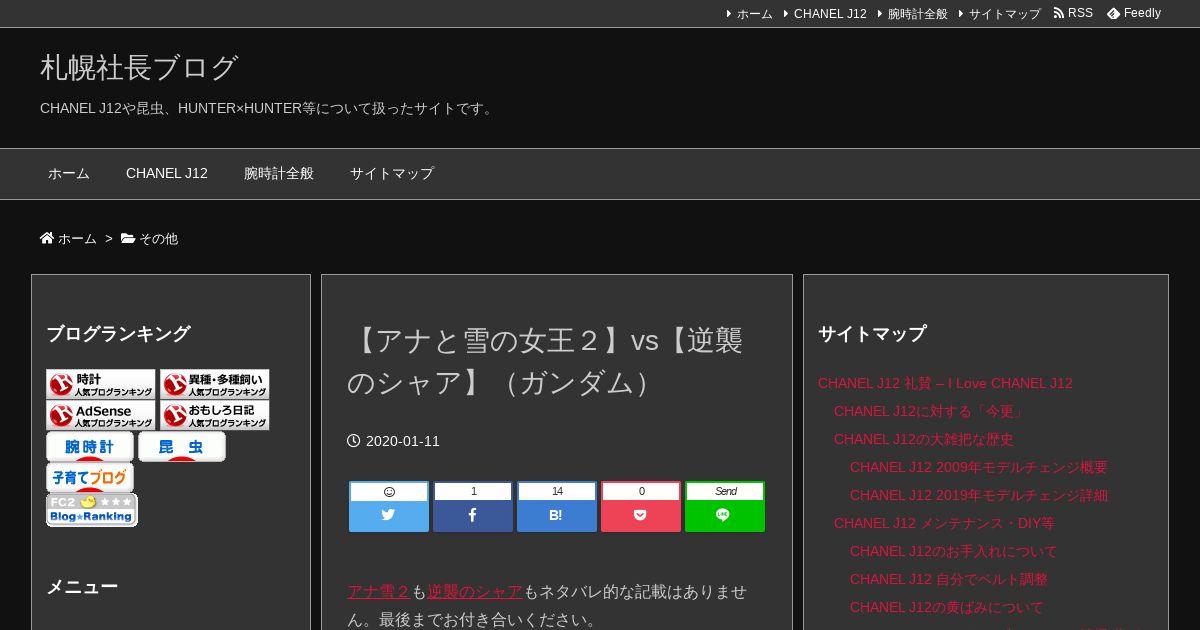
Task: Open CHANEL J12 自分でベルト調整 link
Action: [x=949, y=579]
